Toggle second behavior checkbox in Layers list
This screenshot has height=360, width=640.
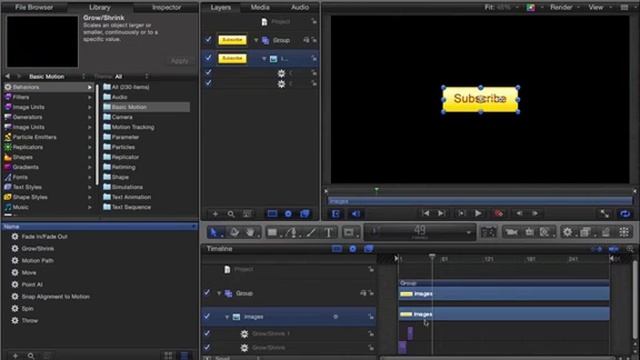point(208,83)
